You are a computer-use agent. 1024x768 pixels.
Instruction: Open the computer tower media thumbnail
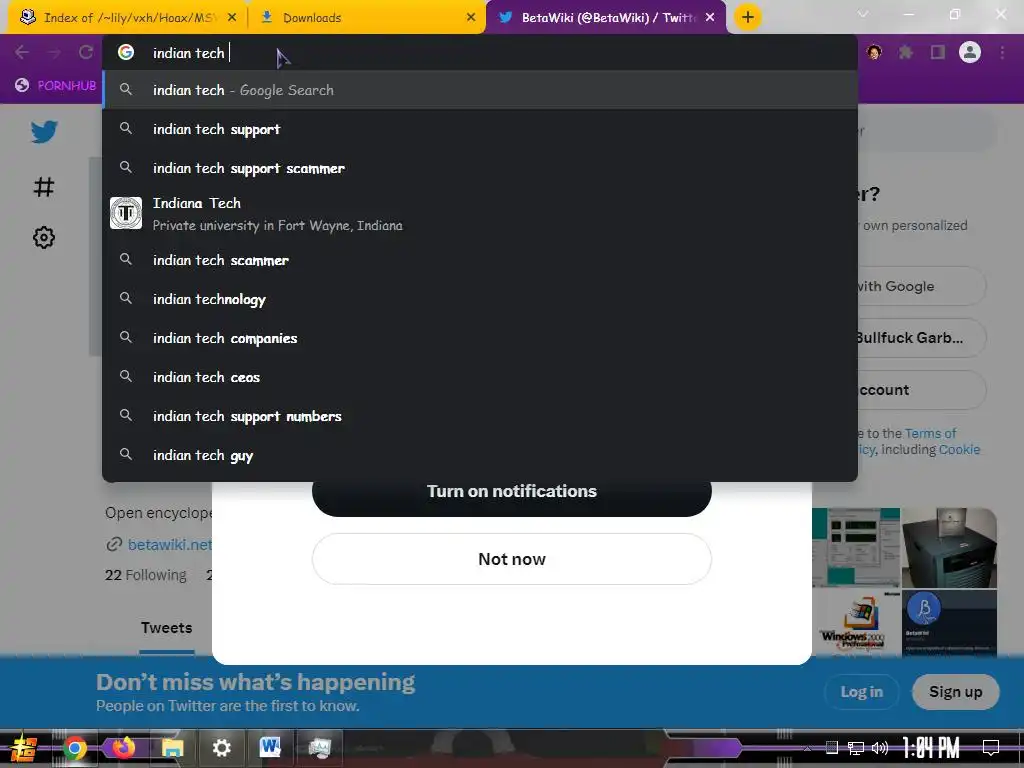[x=949, y=547]
